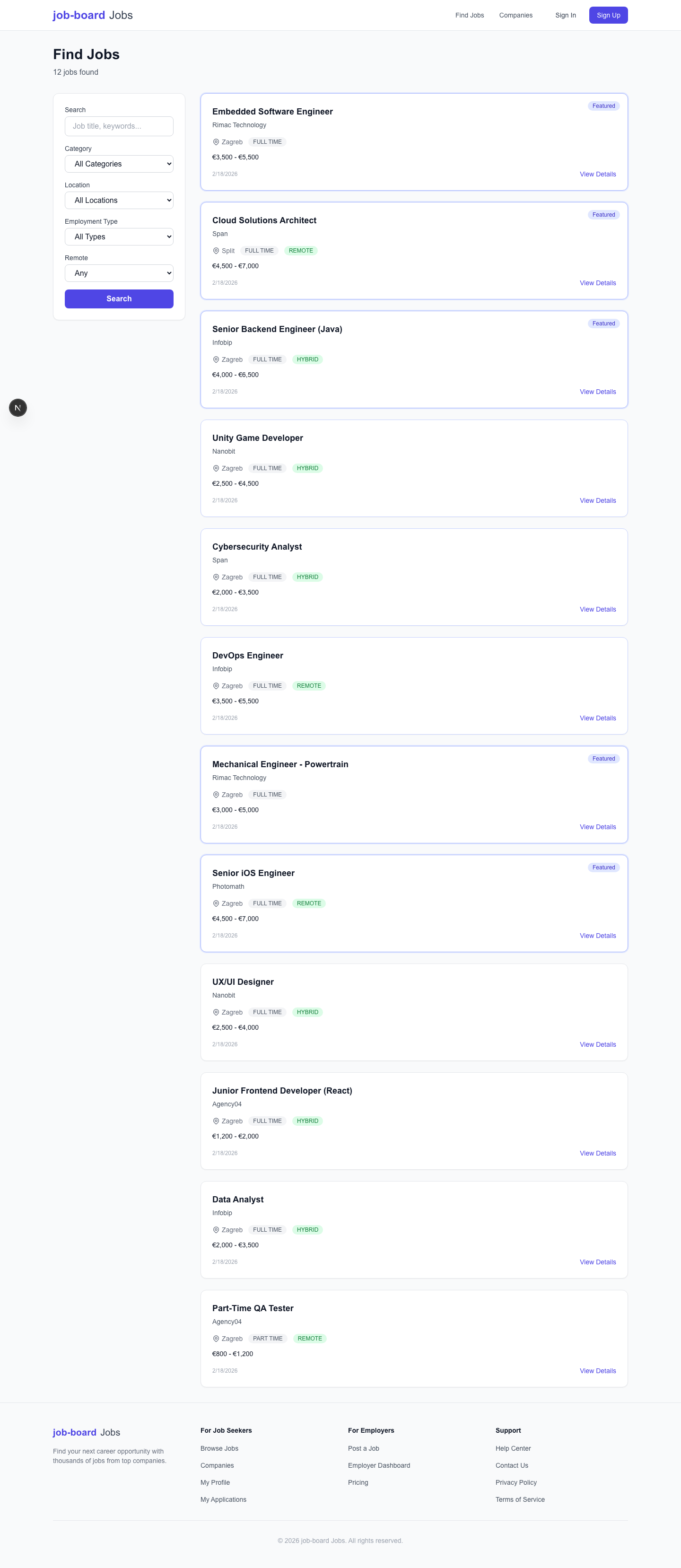Click the location pin on DevOps Engineer card
The image size is (681, 1568).
[216, 685]
